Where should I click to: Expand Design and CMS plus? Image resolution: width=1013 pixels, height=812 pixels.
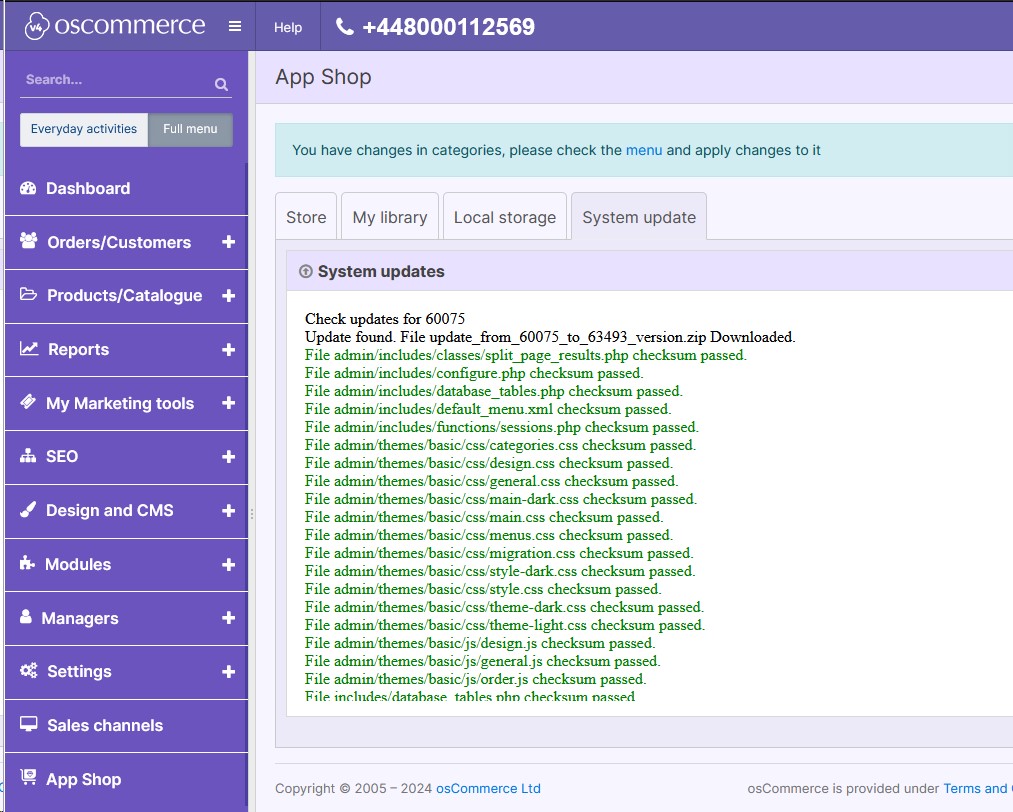tap(228, 510)
